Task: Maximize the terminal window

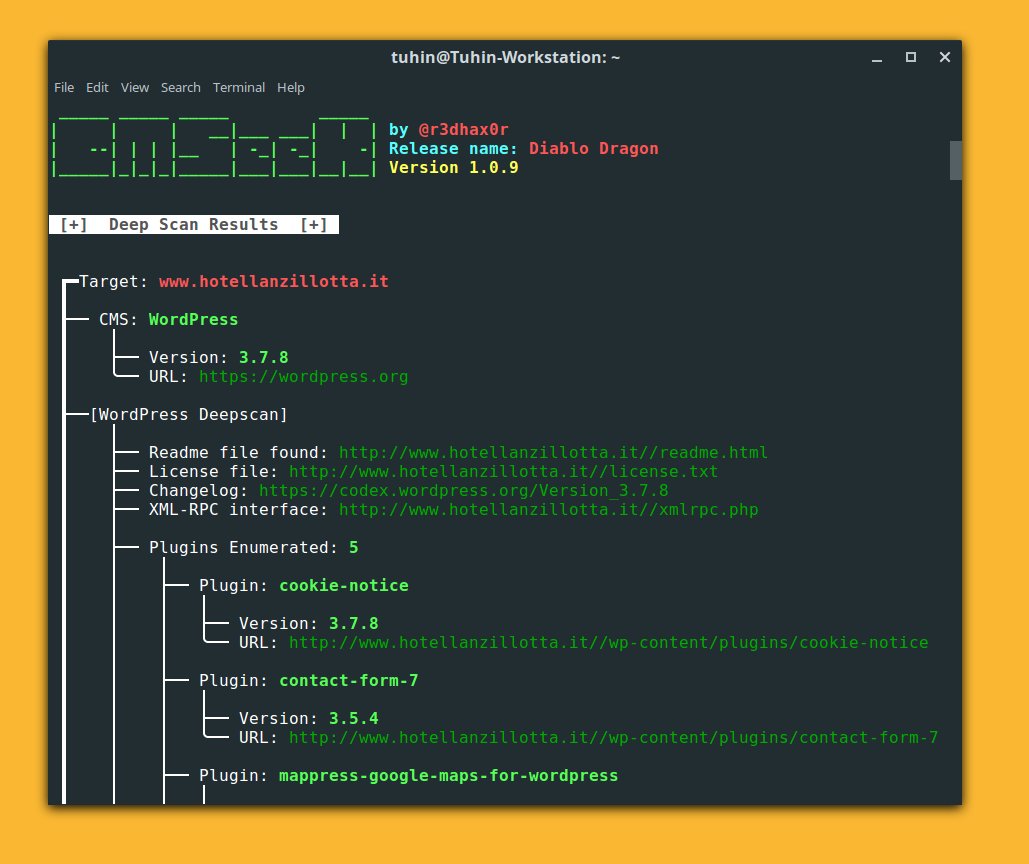Action: 911,58
